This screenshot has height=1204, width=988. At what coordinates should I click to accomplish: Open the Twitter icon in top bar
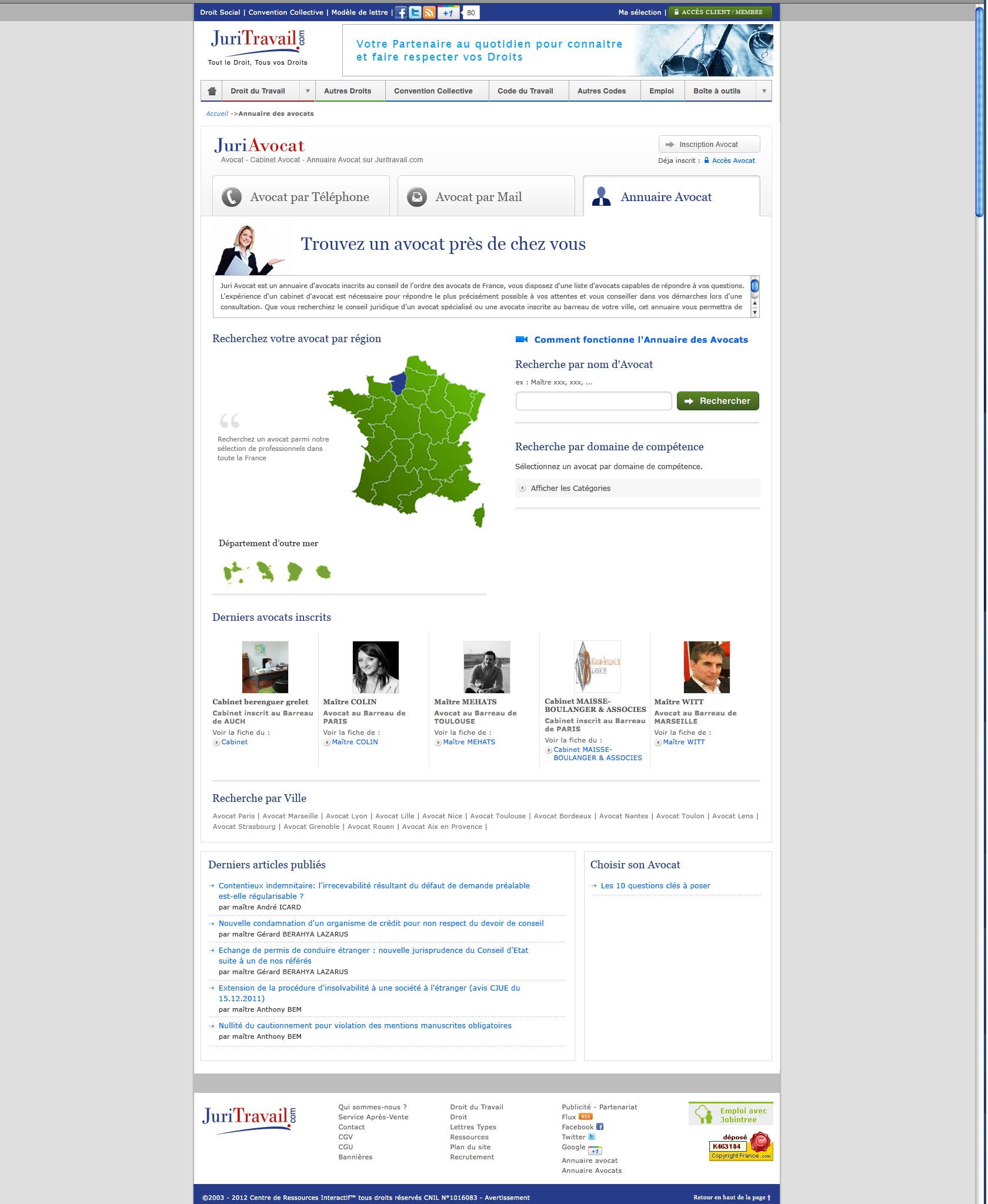click(x=415, y=12)
